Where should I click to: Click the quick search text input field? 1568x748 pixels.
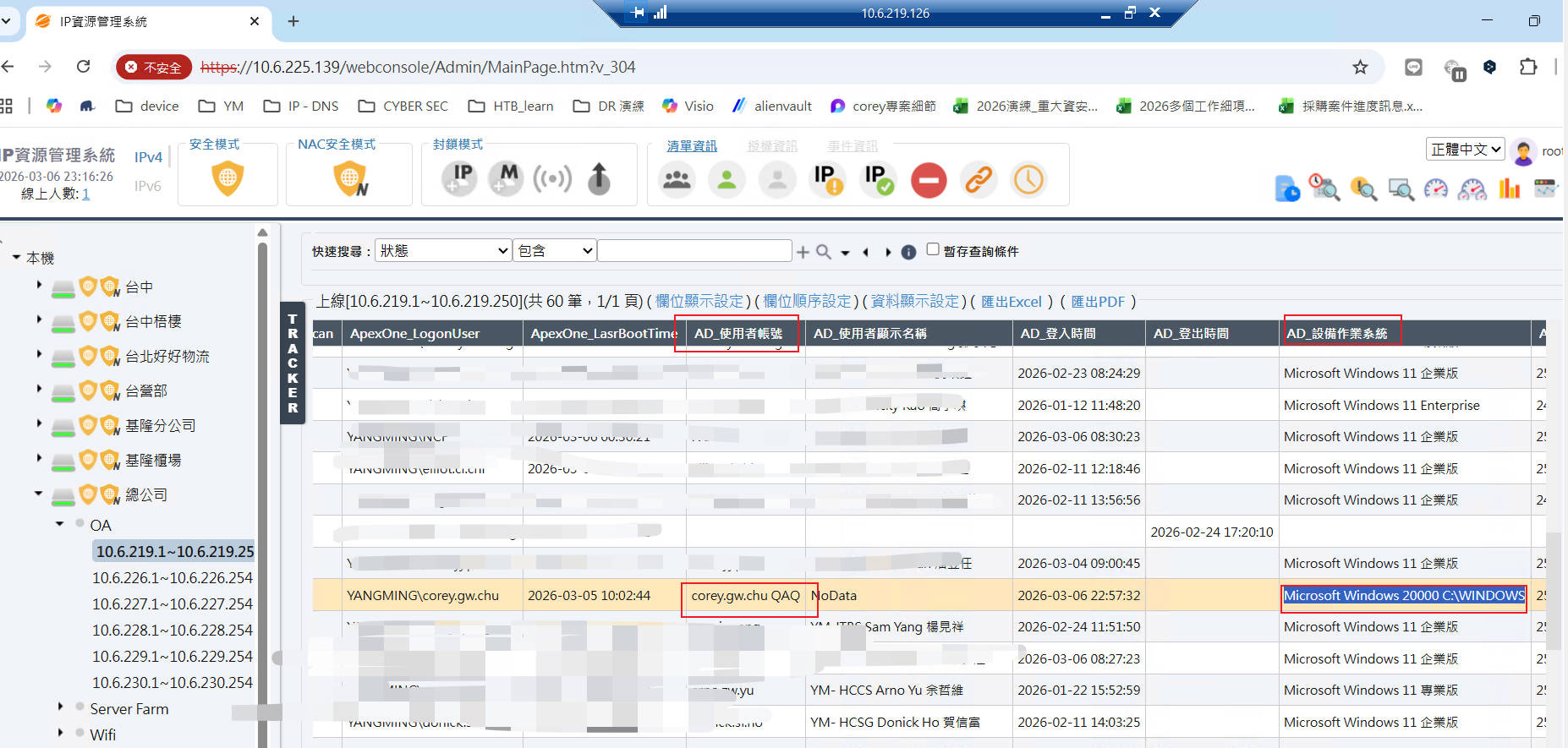[694, 251]
